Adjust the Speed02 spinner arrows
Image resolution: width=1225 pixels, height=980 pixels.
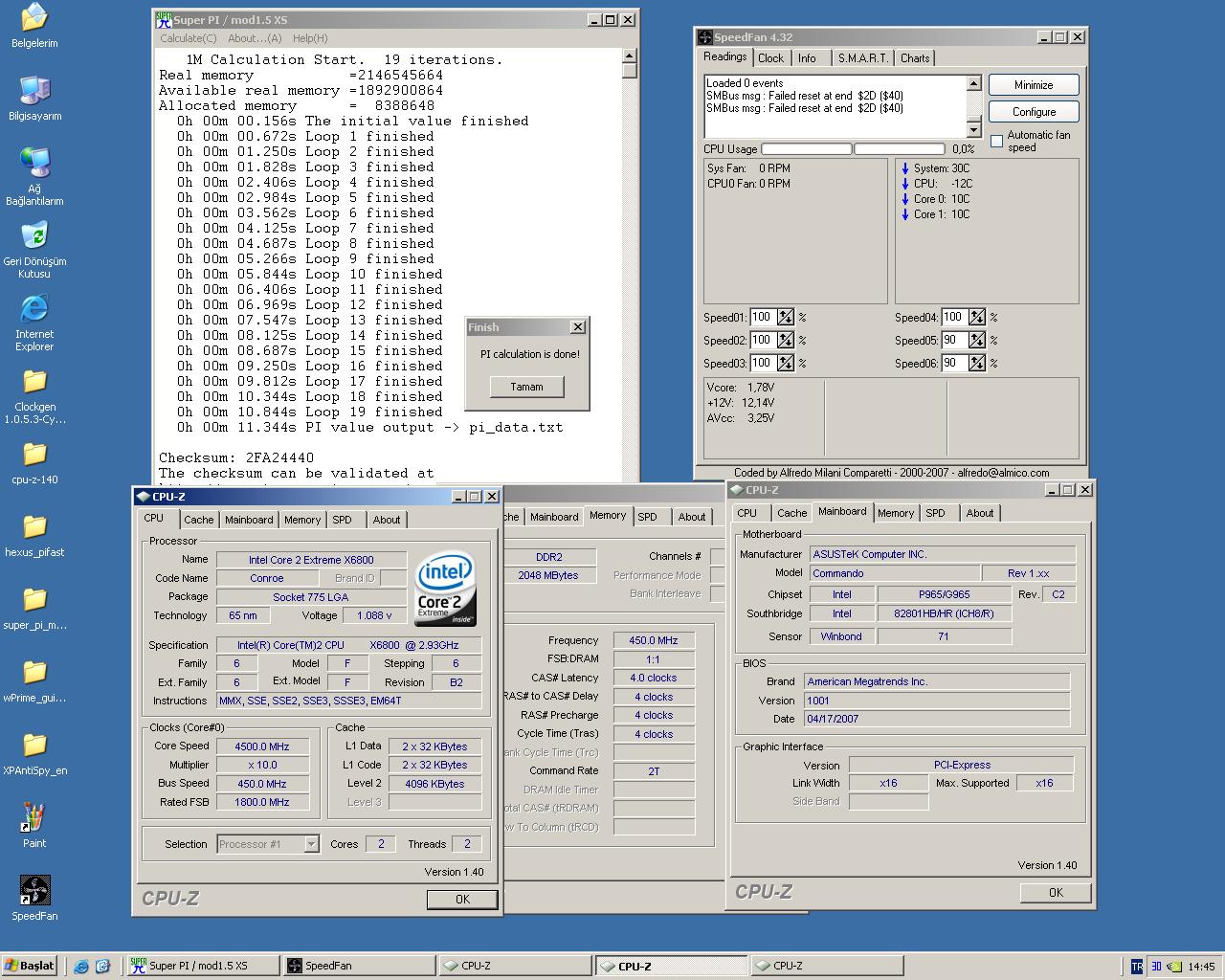pos(785,341)
